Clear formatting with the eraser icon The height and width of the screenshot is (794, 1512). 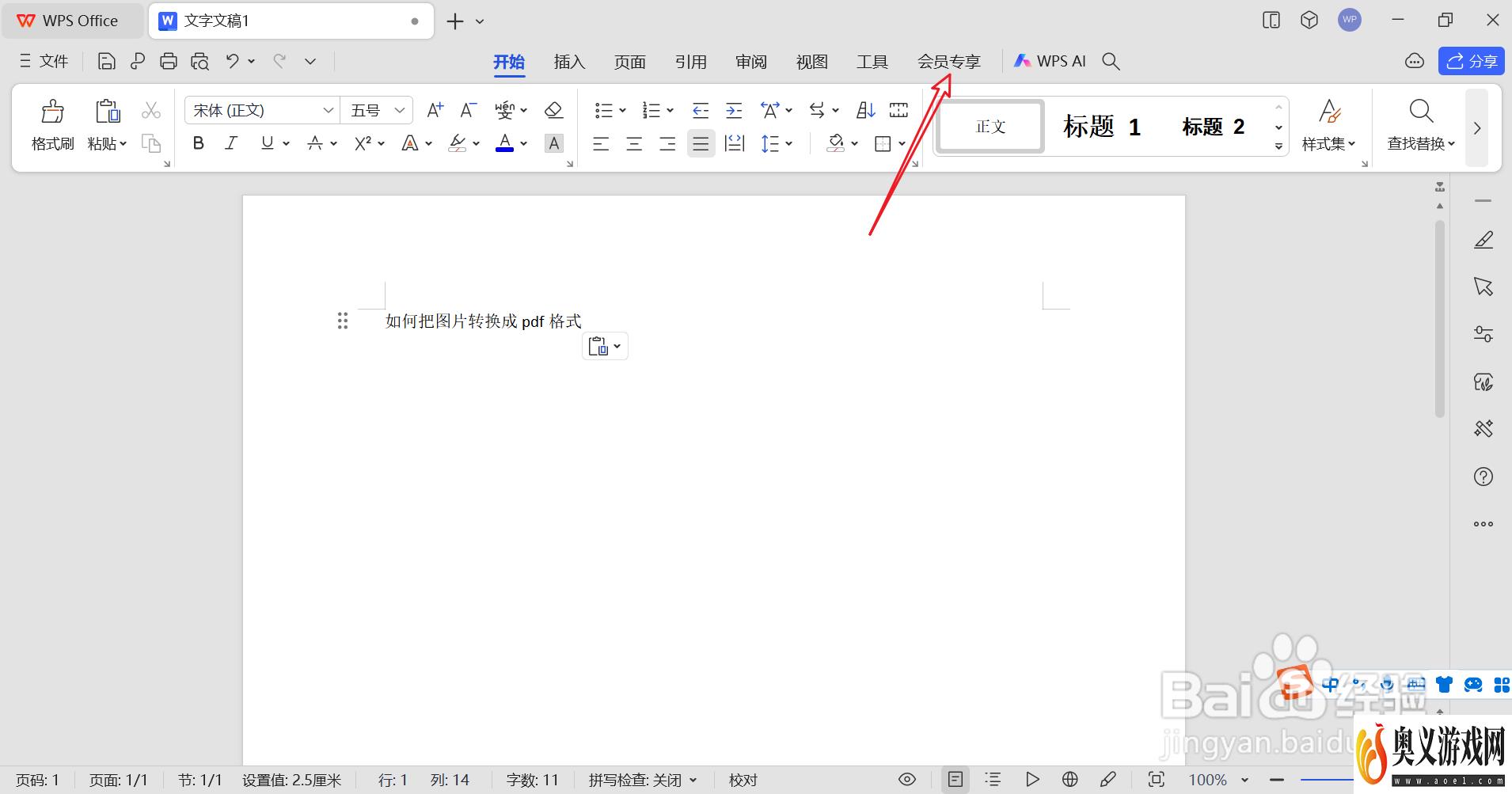554,110
